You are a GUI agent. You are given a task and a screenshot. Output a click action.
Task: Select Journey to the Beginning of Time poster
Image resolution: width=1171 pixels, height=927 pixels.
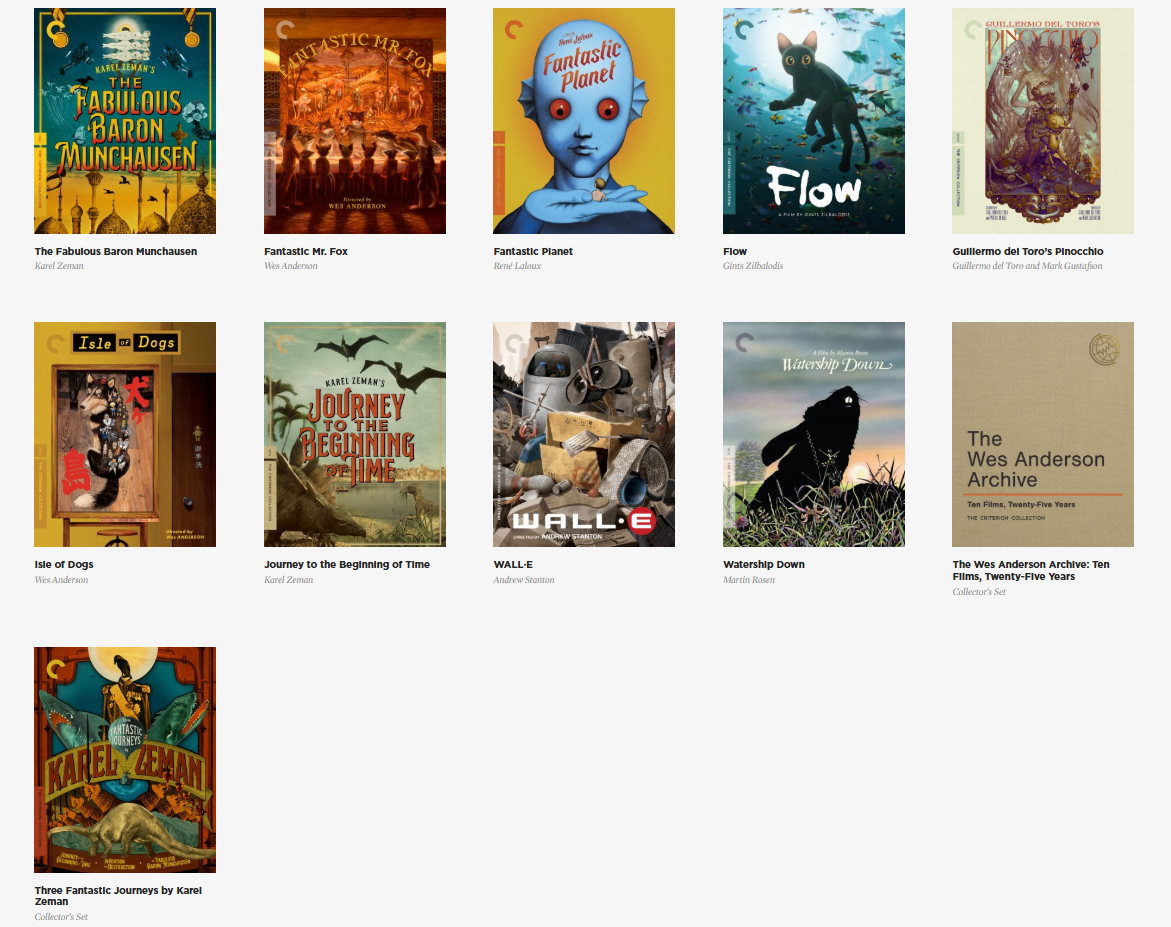pos(354,434)
